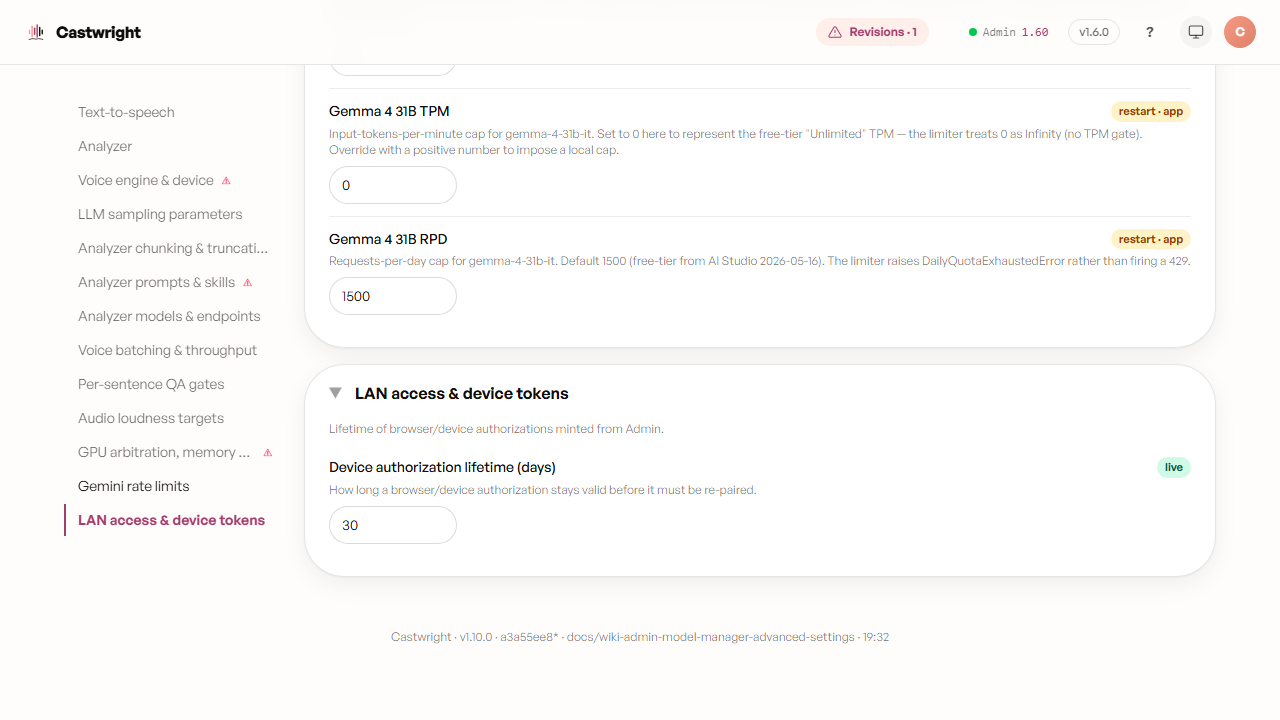1280x720 pixels.
Task: Click the v1.6.0 version pill
Action: (1094, 32)
